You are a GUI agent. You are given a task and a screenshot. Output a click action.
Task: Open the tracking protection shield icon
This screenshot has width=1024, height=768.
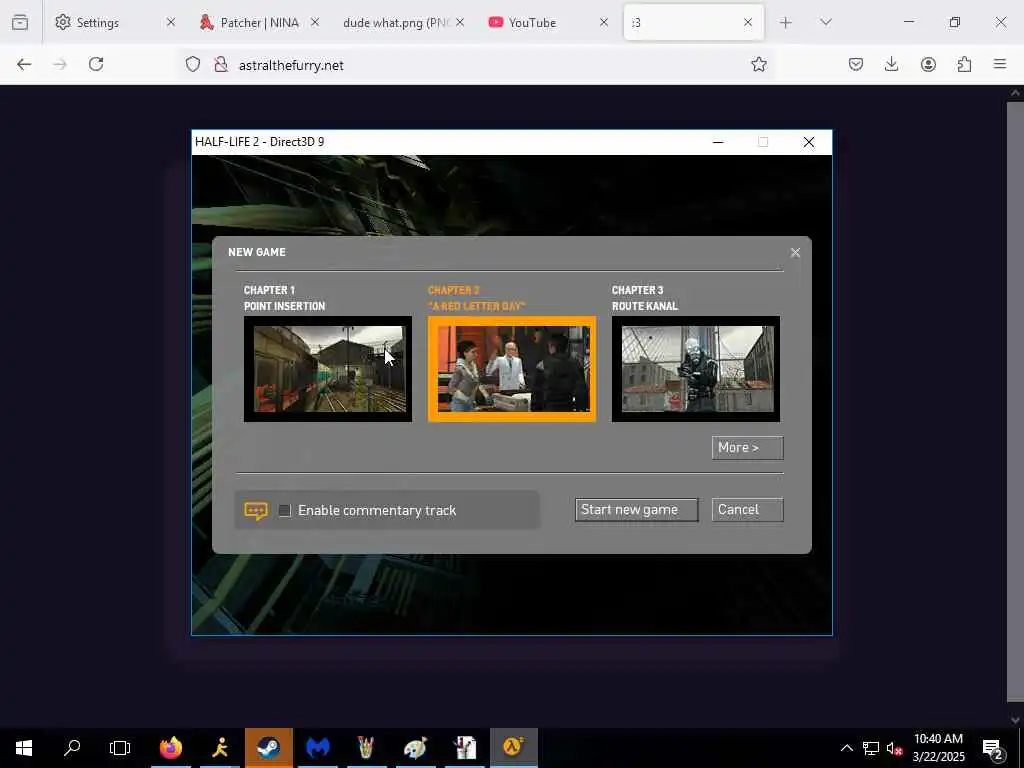193,64
